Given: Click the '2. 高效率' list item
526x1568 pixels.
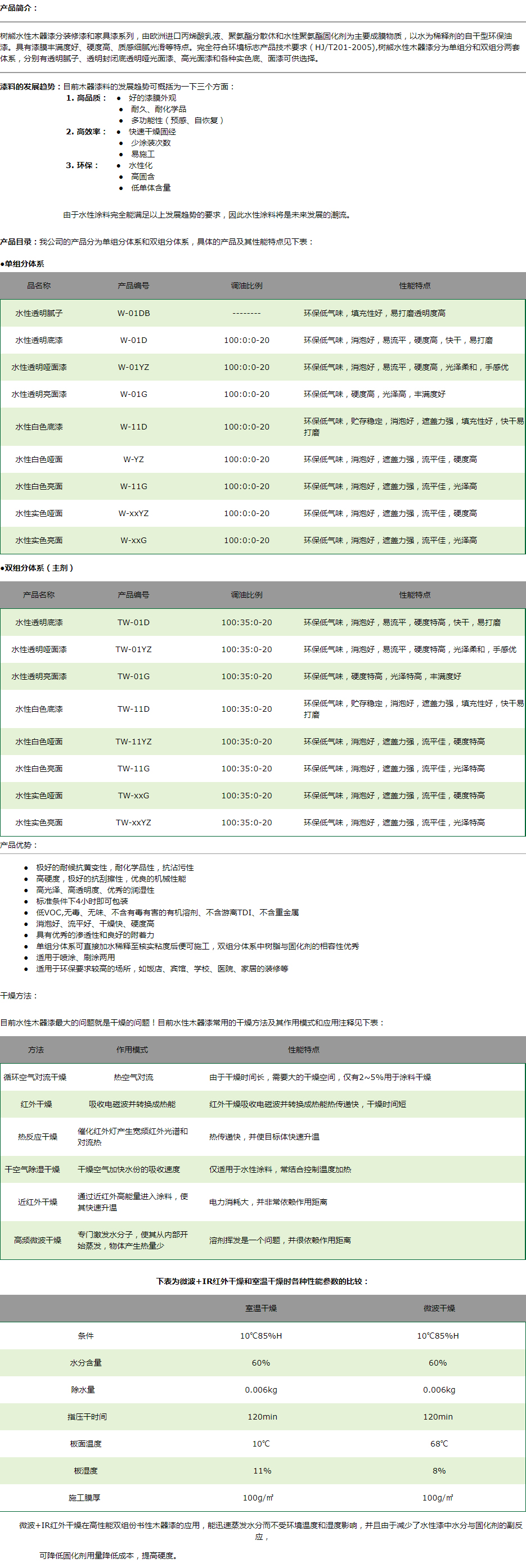Looking at the screenshot, I should 86,132.
